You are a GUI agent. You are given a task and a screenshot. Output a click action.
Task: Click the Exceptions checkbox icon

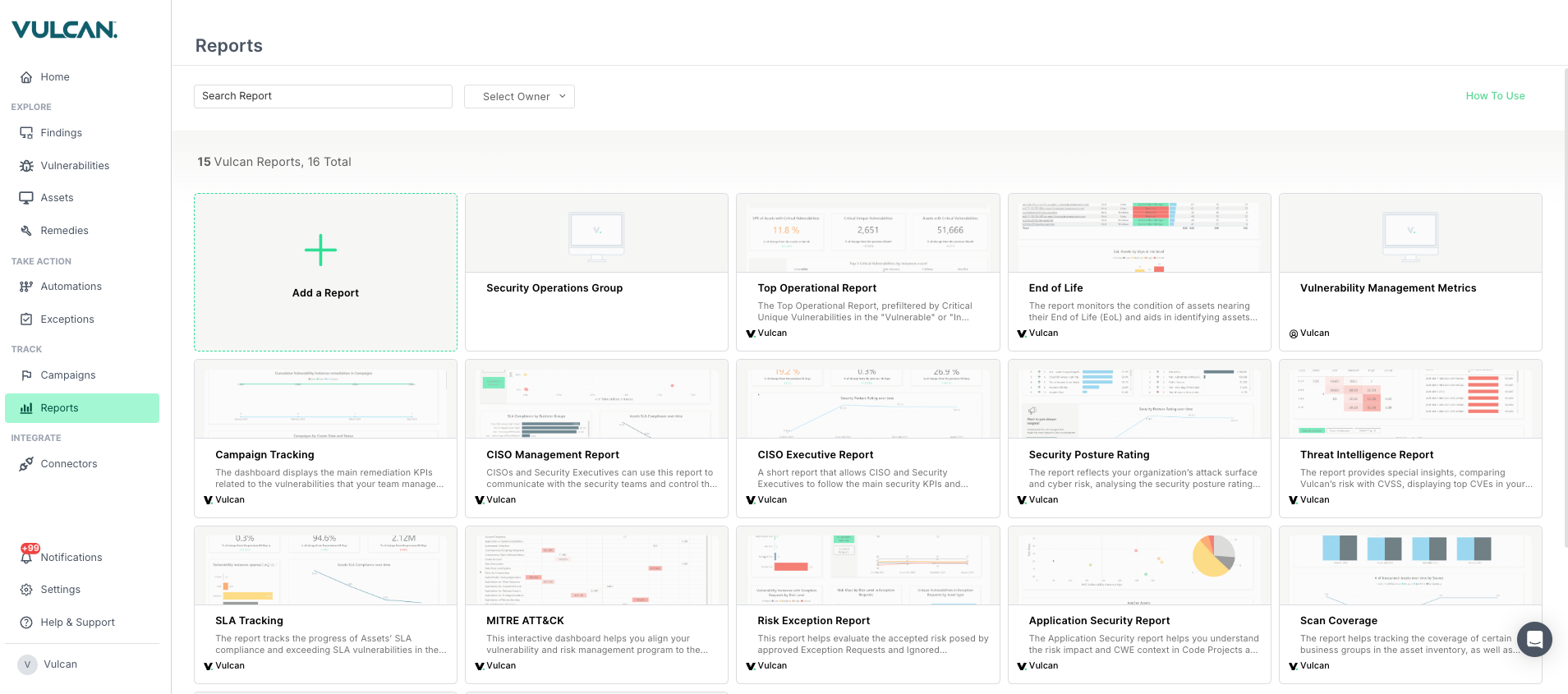26,319
